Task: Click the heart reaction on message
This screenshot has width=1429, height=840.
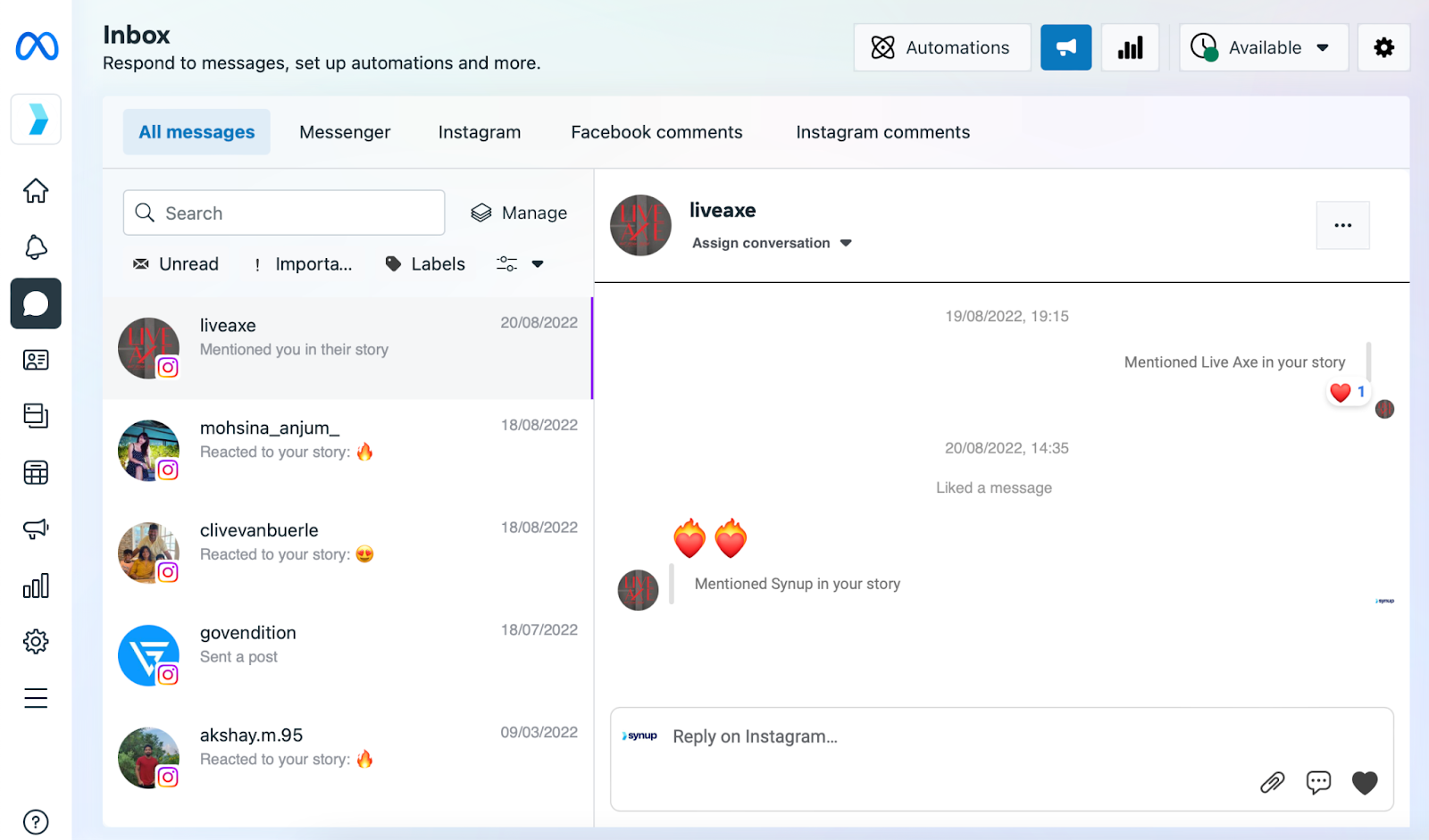Action: pyautogui.click(x=1348, y=392)
